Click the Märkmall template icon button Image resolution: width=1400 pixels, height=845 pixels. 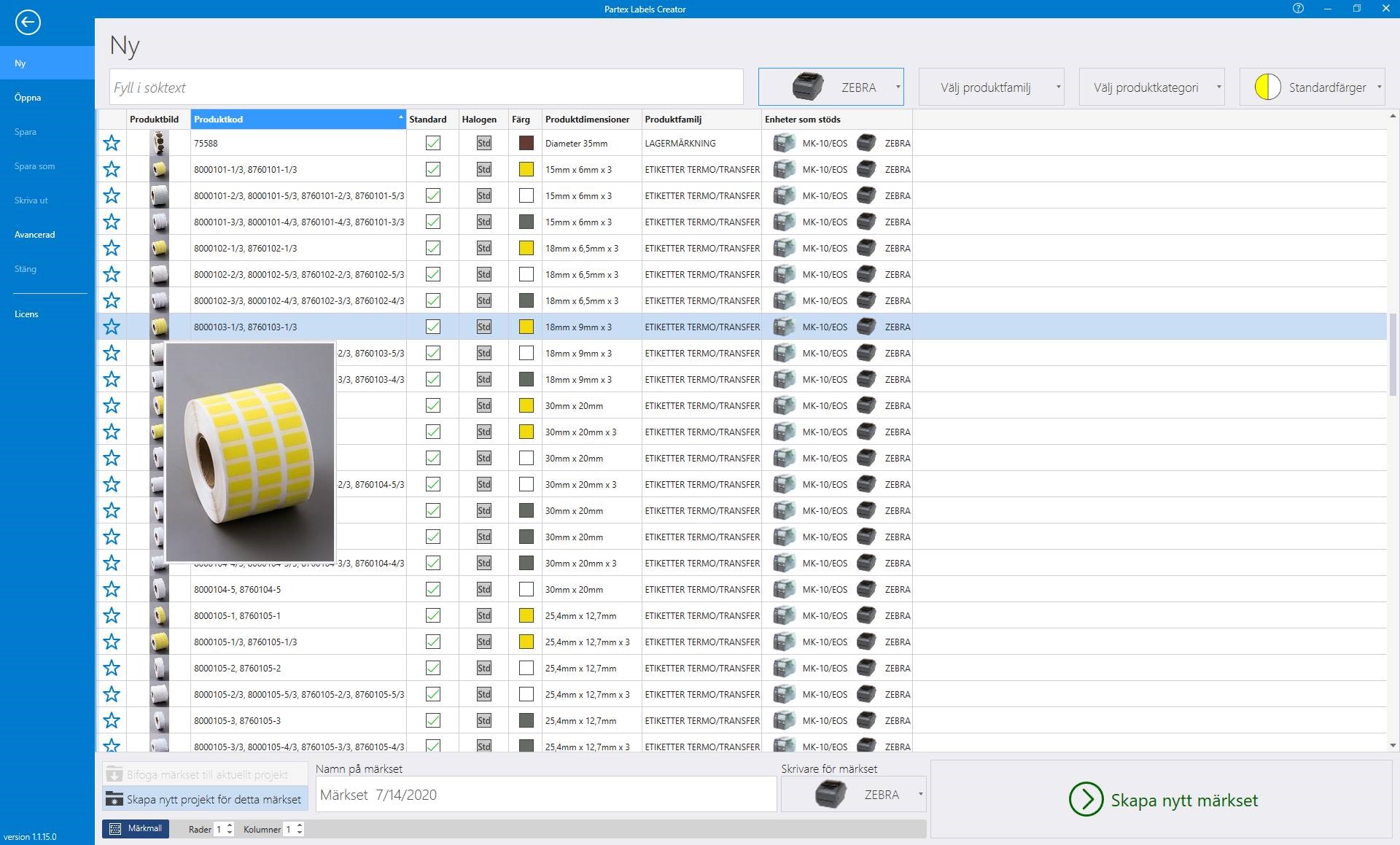coord(136,828)
